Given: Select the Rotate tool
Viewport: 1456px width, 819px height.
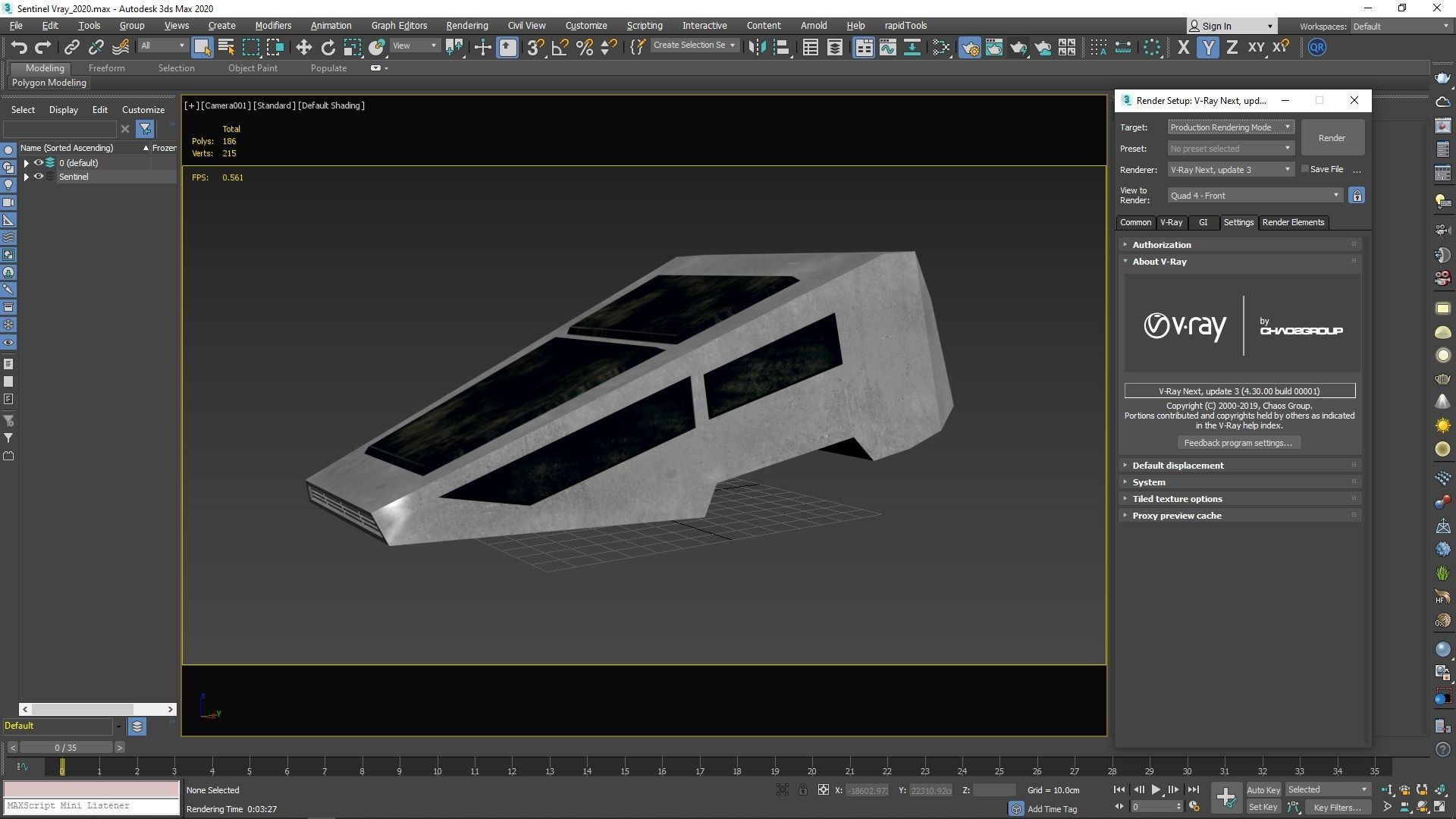Looking at the screenshot, I should point(328,47).
